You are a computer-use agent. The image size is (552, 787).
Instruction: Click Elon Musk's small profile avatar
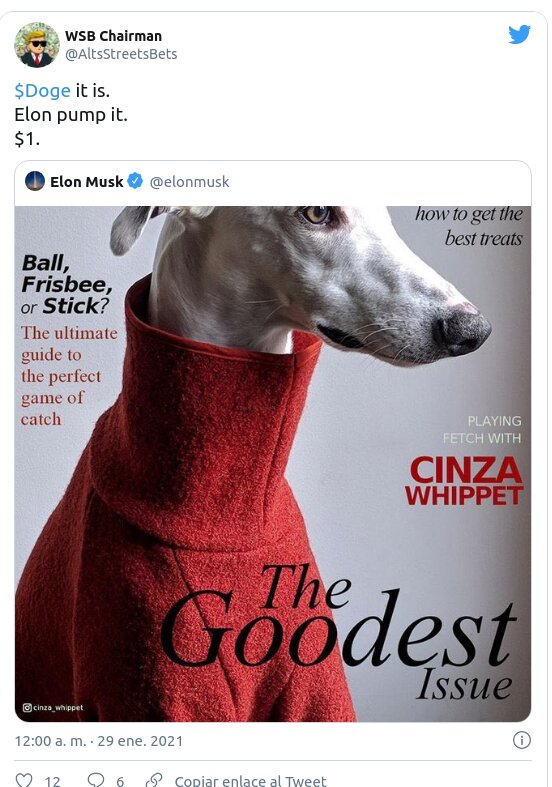[x=35, y=181]
